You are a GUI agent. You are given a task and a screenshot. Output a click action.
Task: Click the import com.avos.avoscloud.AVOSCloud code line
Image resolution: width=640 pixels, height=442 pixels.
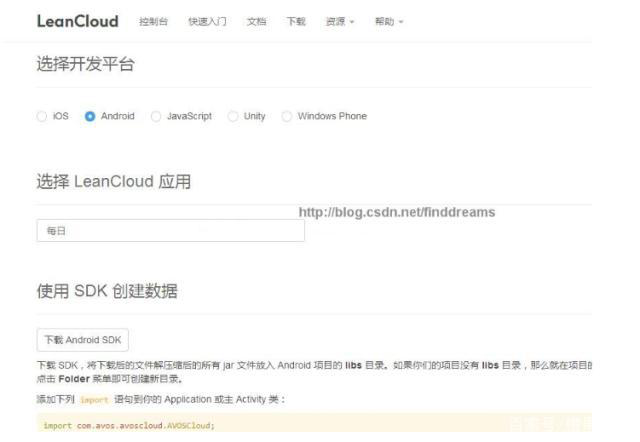pyautogui.click(x=129, y=426)
